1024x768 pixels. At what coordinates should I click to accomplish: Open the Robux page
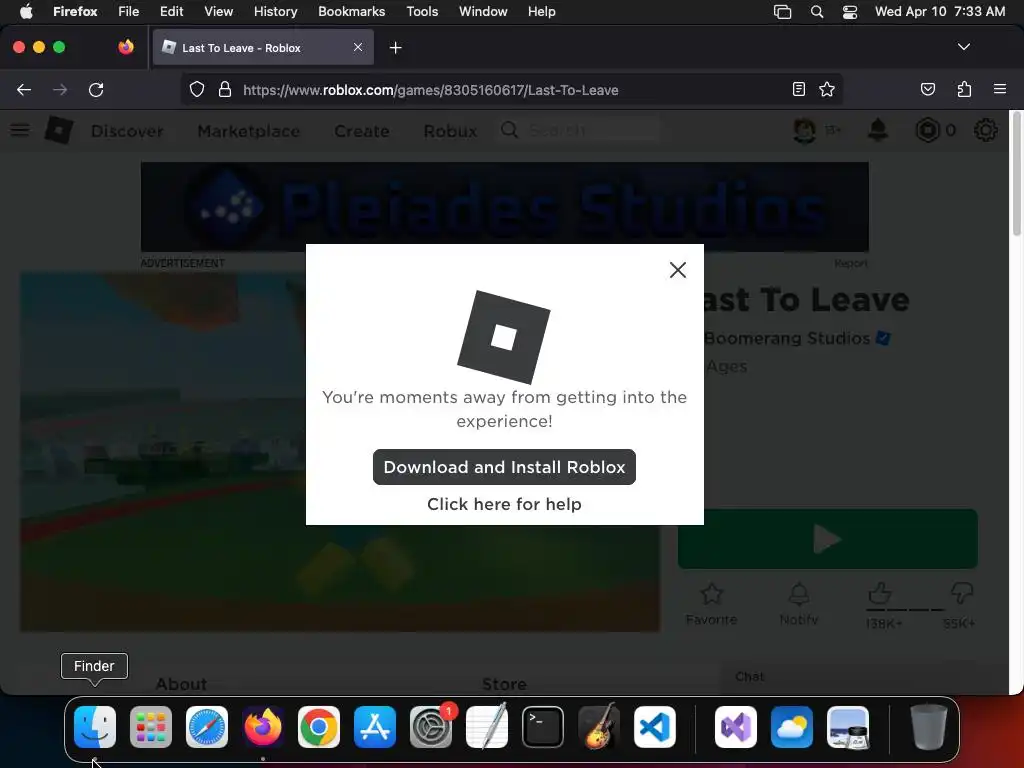[451, 131]
